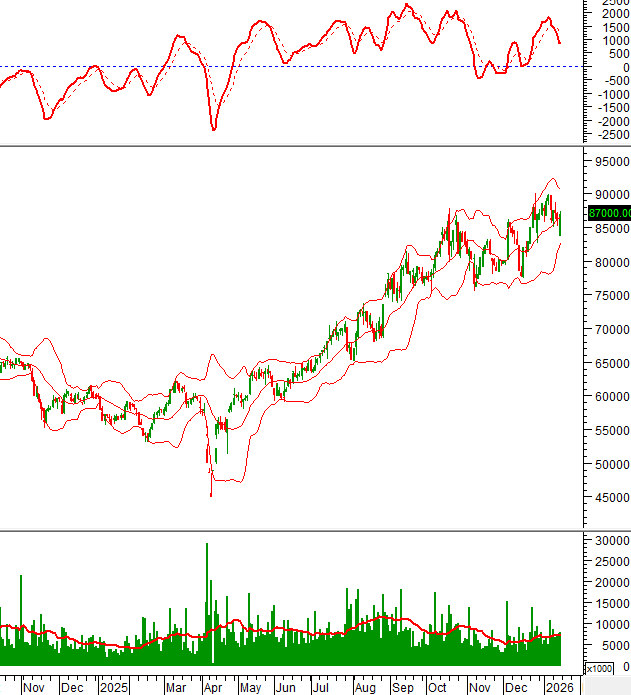The width and height of the screenshot is (631, 695).
Task: Click the current price label 87000.00
Action: click(x=609, y=213)
